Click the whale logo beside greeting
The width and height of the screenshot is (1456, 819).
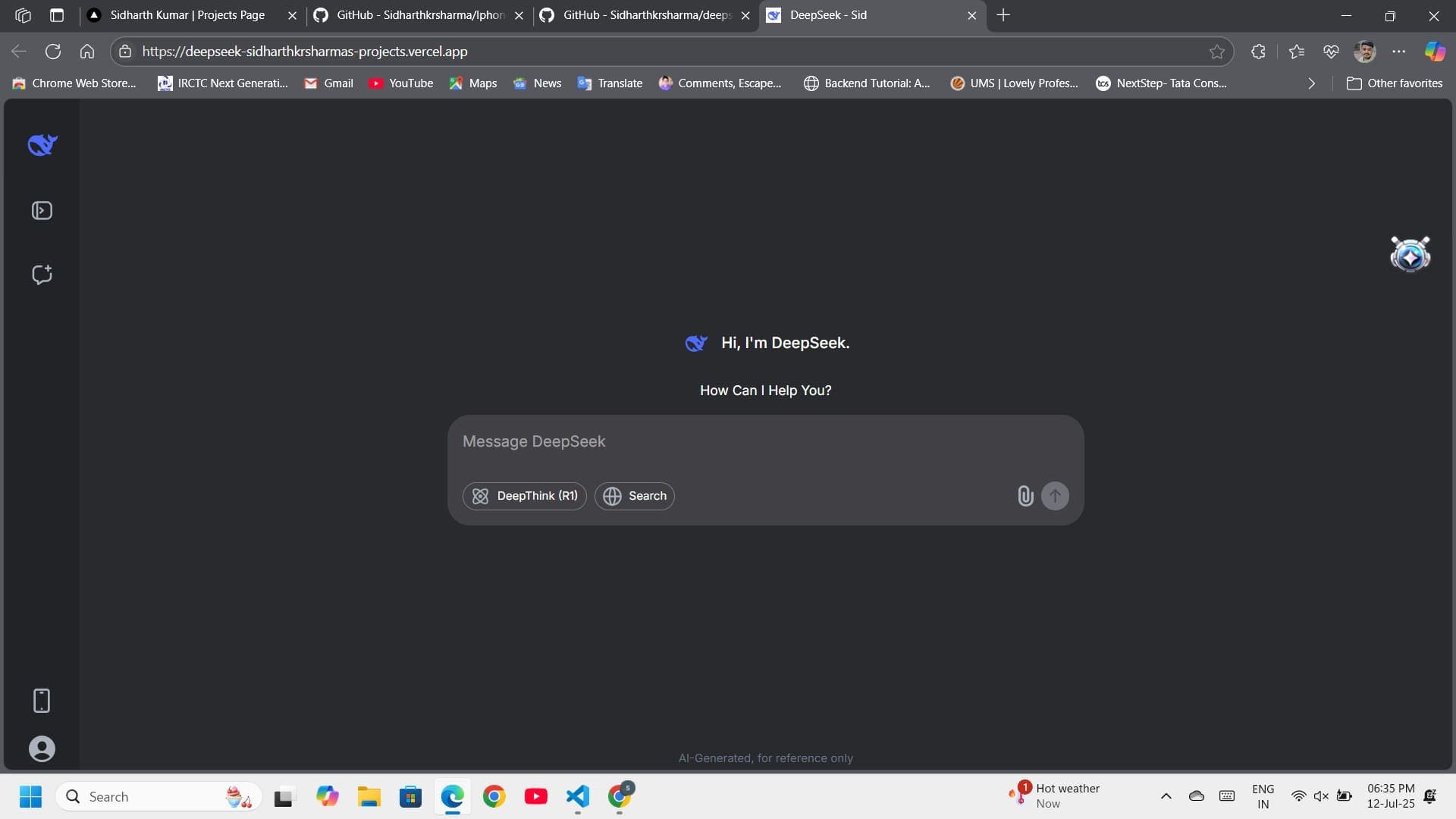click(696, 343)
